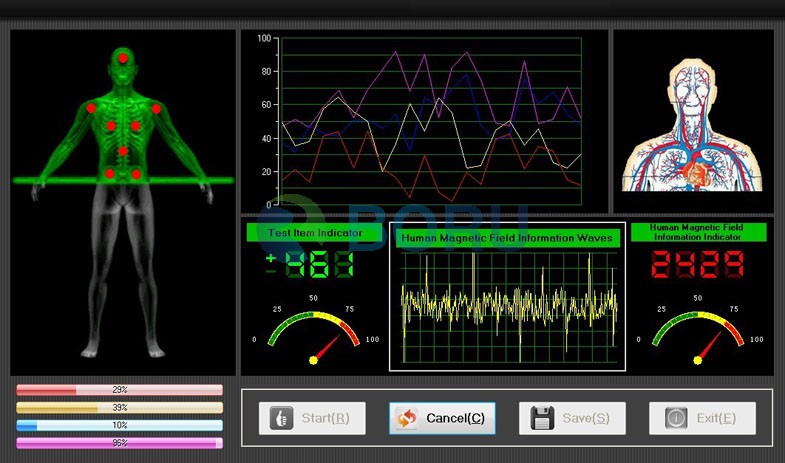Click the right gauge under the magnetic field indicator

(698, 335)
